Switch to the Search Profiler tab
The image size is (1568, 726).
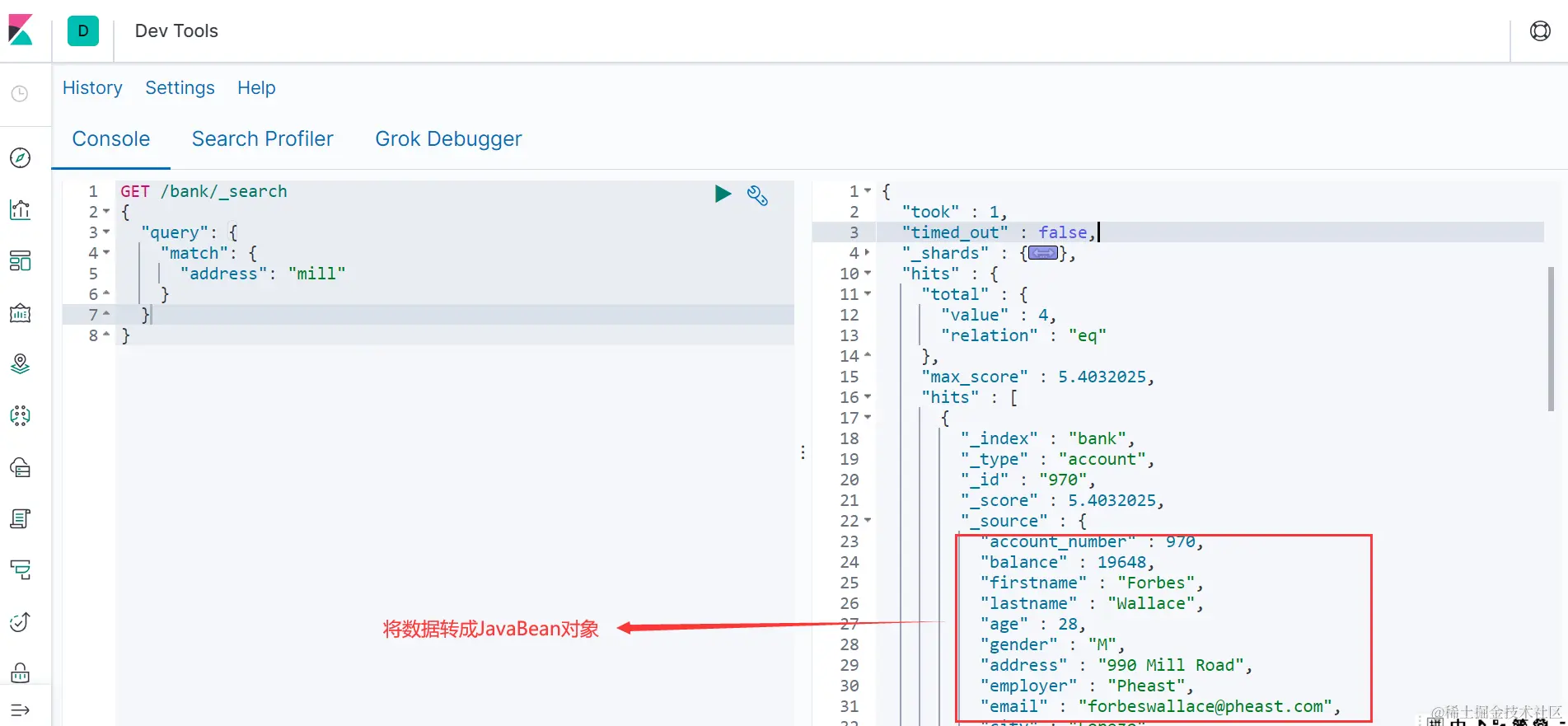[x=263, y=139]
